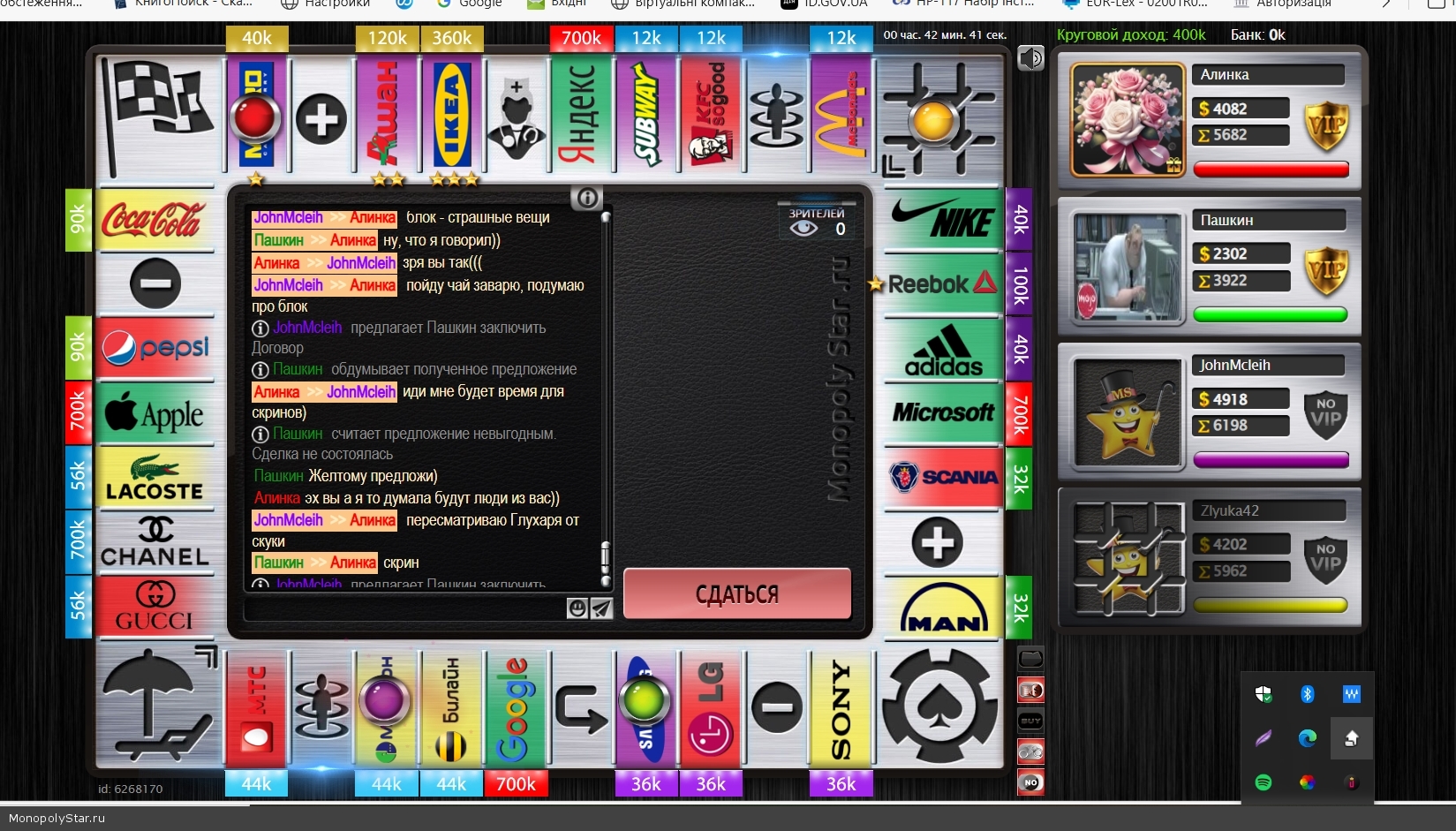
Task: Toggle the BUY auto-buy button
Action: tap(1030, 721)
